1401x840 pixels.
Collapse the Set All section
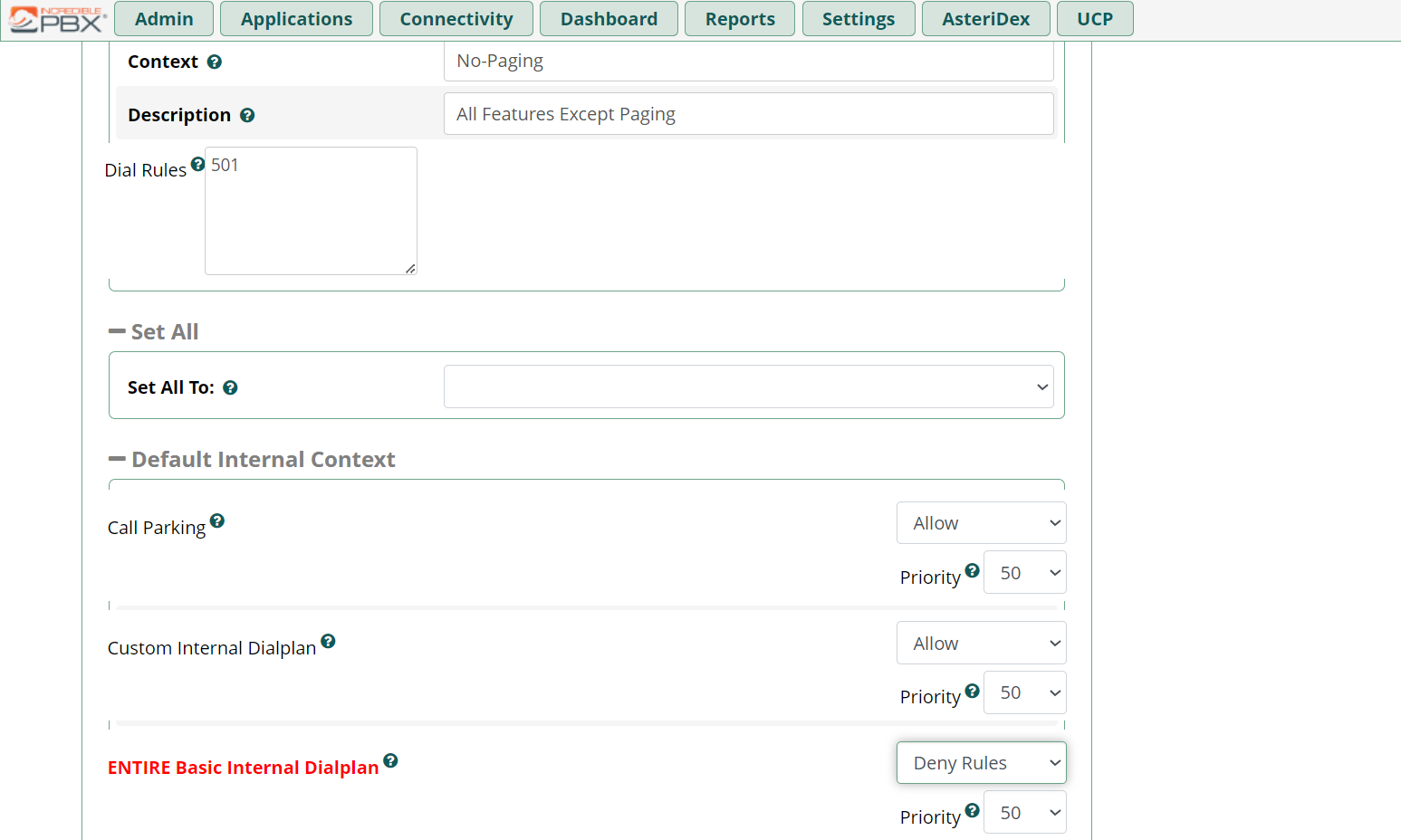pyautogui.click(x=153, y=331)
